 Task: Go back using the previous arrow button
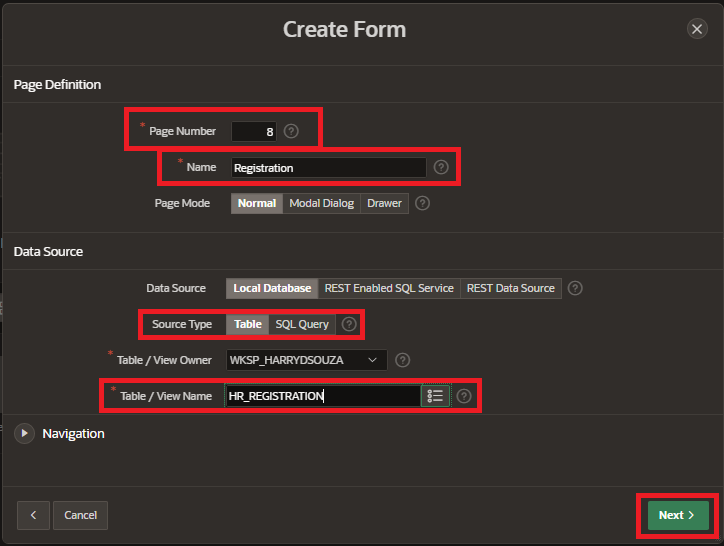33,515
